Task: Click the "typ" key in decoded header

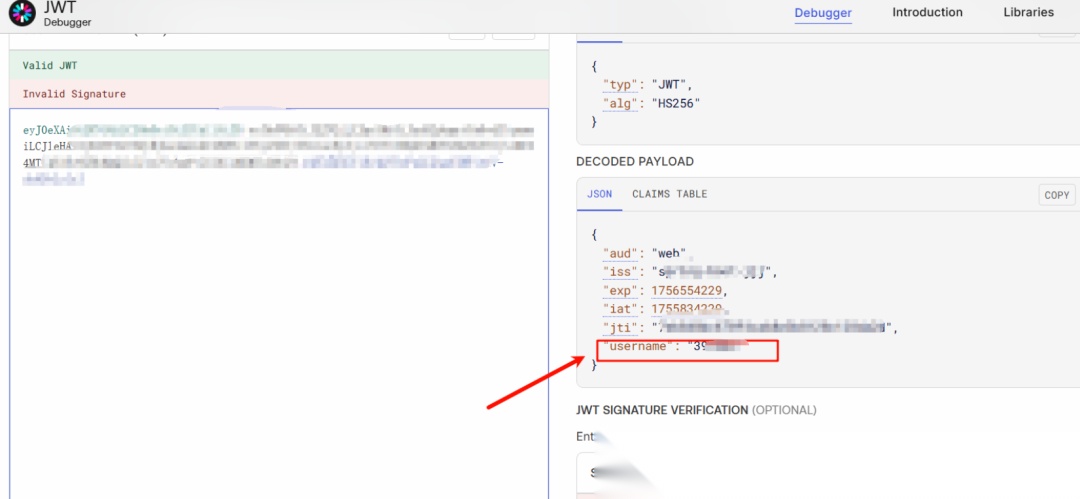Action: pyautogui.click(x=621, y=85)
